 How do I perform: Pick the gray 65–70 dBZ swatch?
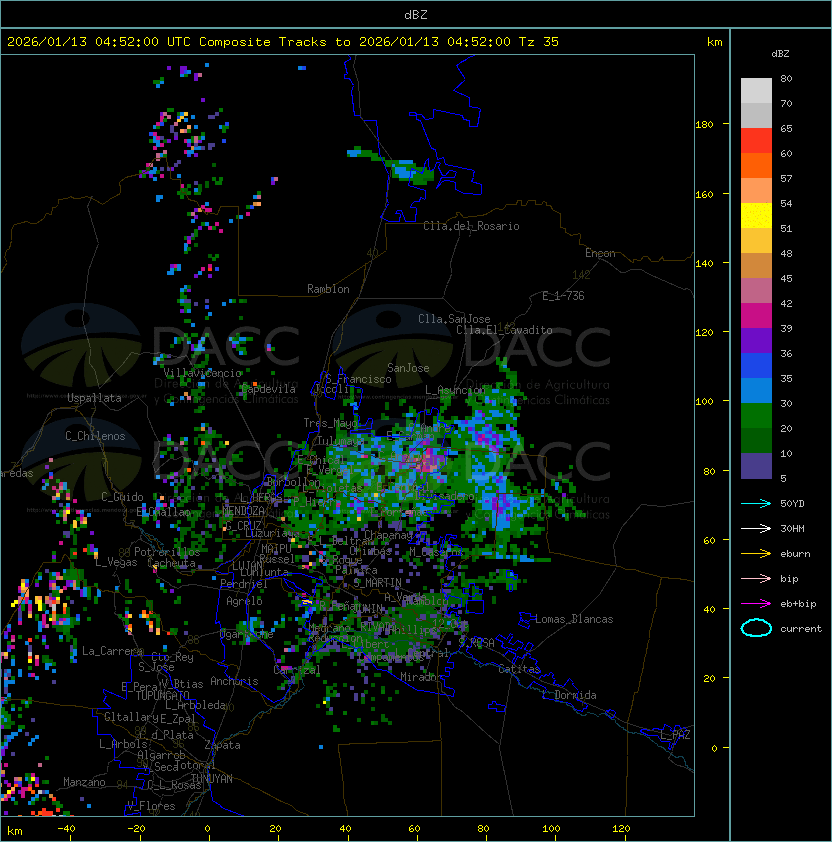(x=756, y=115)
